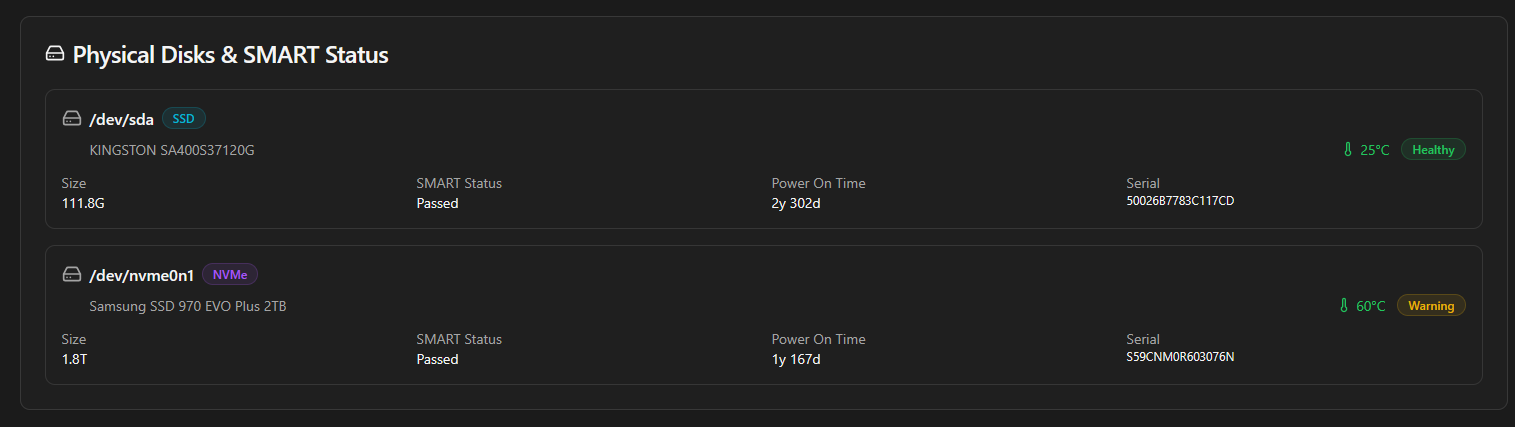The image size is (1515, 427).
Task: Click the Physical Disks & SMART Status heading
Action: [x=230, y=55]
